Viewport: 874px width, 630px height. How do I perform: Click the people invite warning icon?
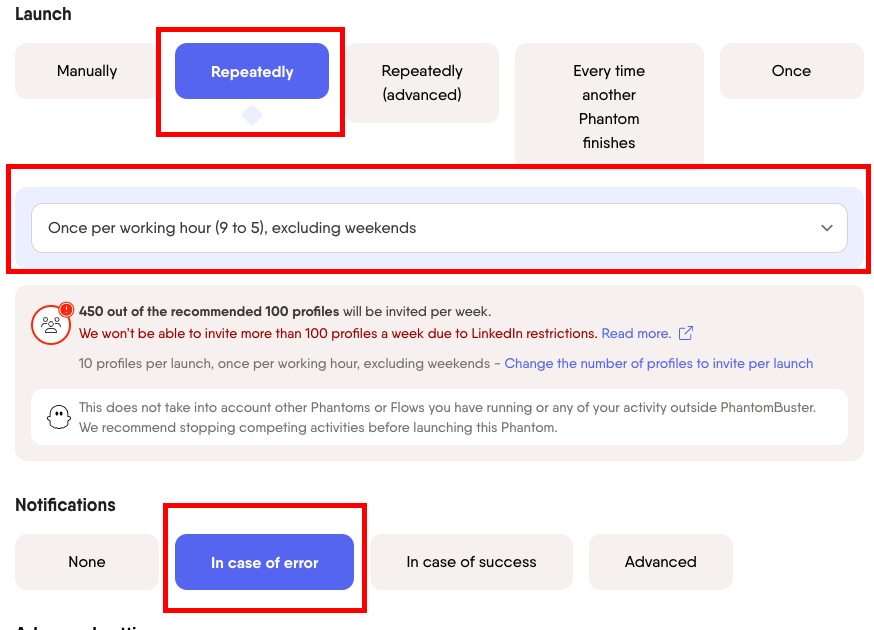pyautogui.click(x=50, y=325)
